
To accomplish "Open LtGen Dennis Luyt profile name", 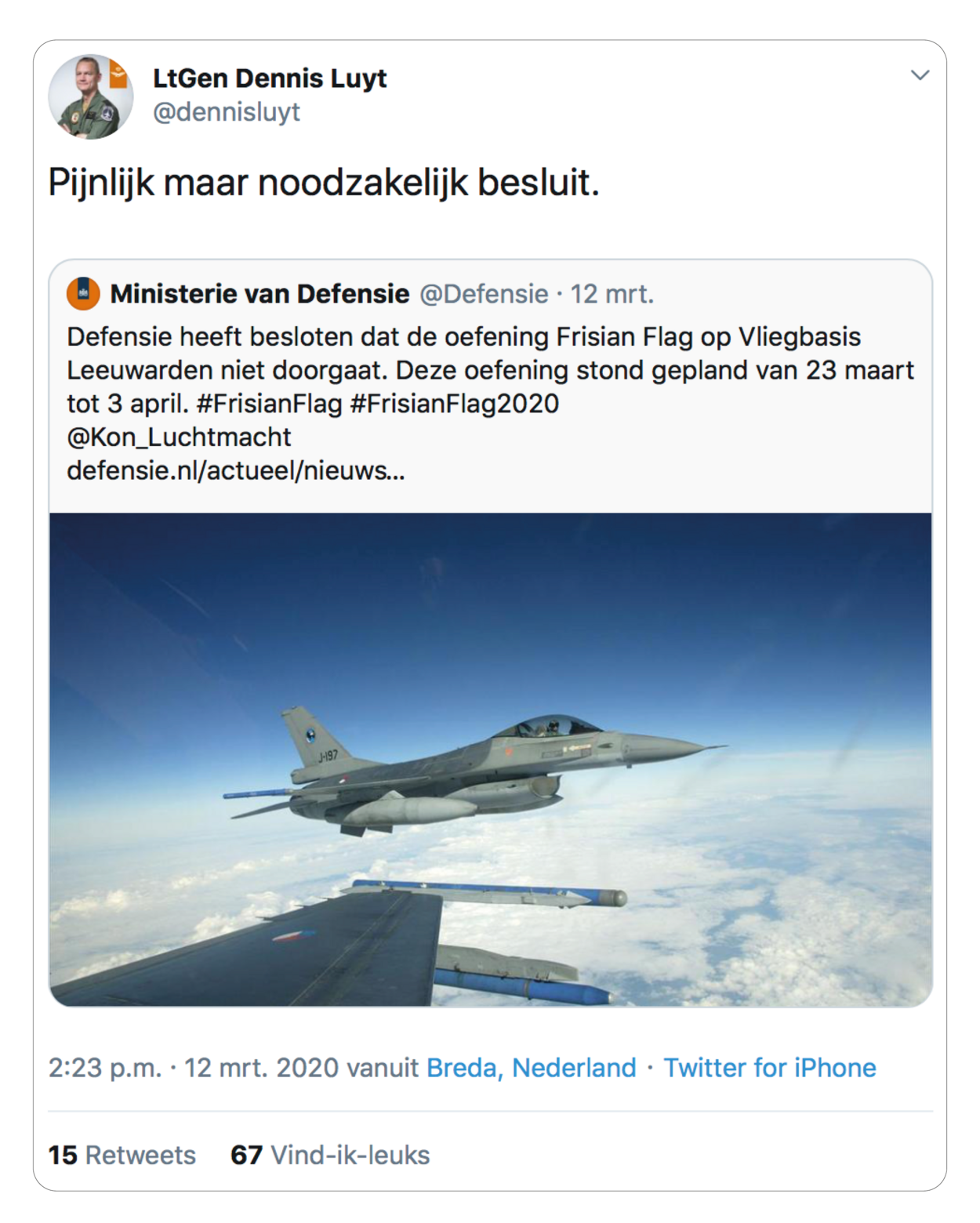I will click(x=270, y=78).
